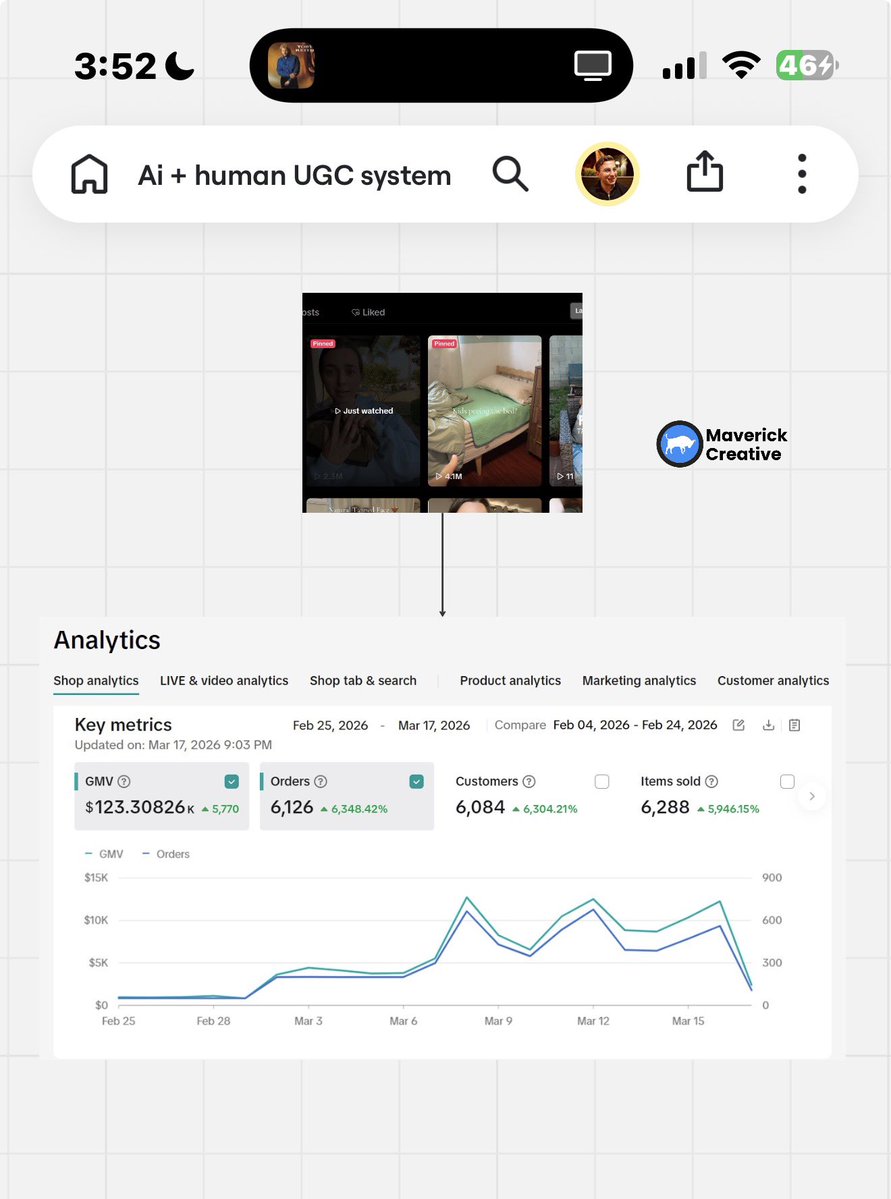This screenshot has width=891, height=1199.
Task: Click the edit icon next to the compare dates
Action: (x=738, y=725)
